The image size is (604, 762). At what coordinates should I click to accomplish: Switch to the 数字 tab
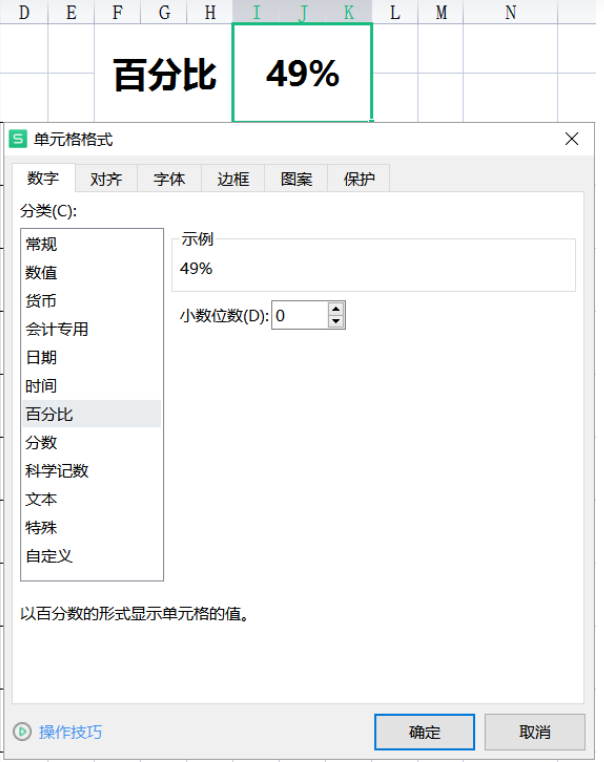point(43,178)
